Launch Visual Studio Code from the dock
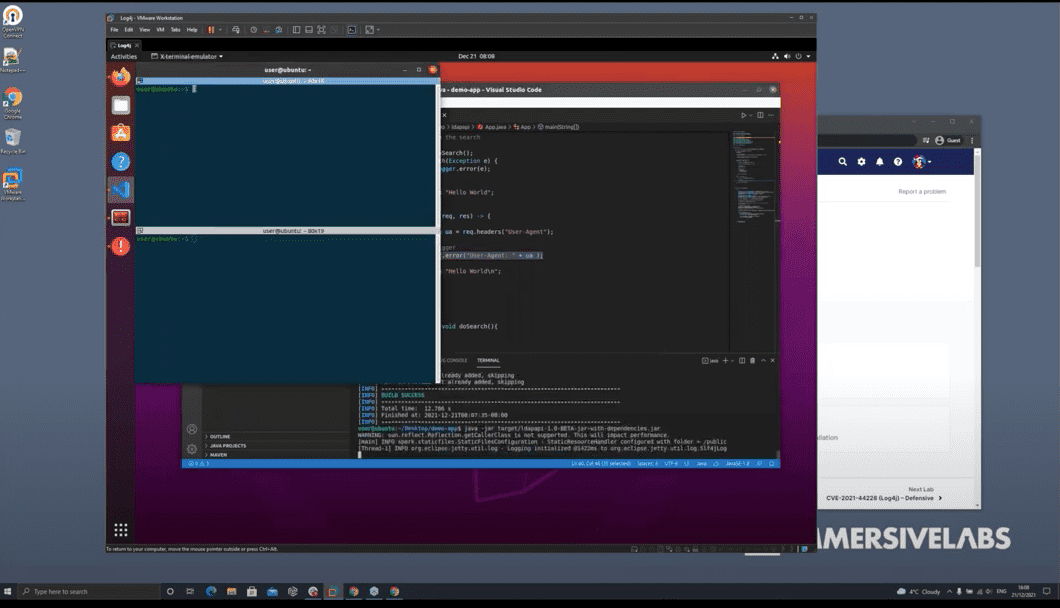Viewport: 1060px width, 608px height. click(120, 190)
